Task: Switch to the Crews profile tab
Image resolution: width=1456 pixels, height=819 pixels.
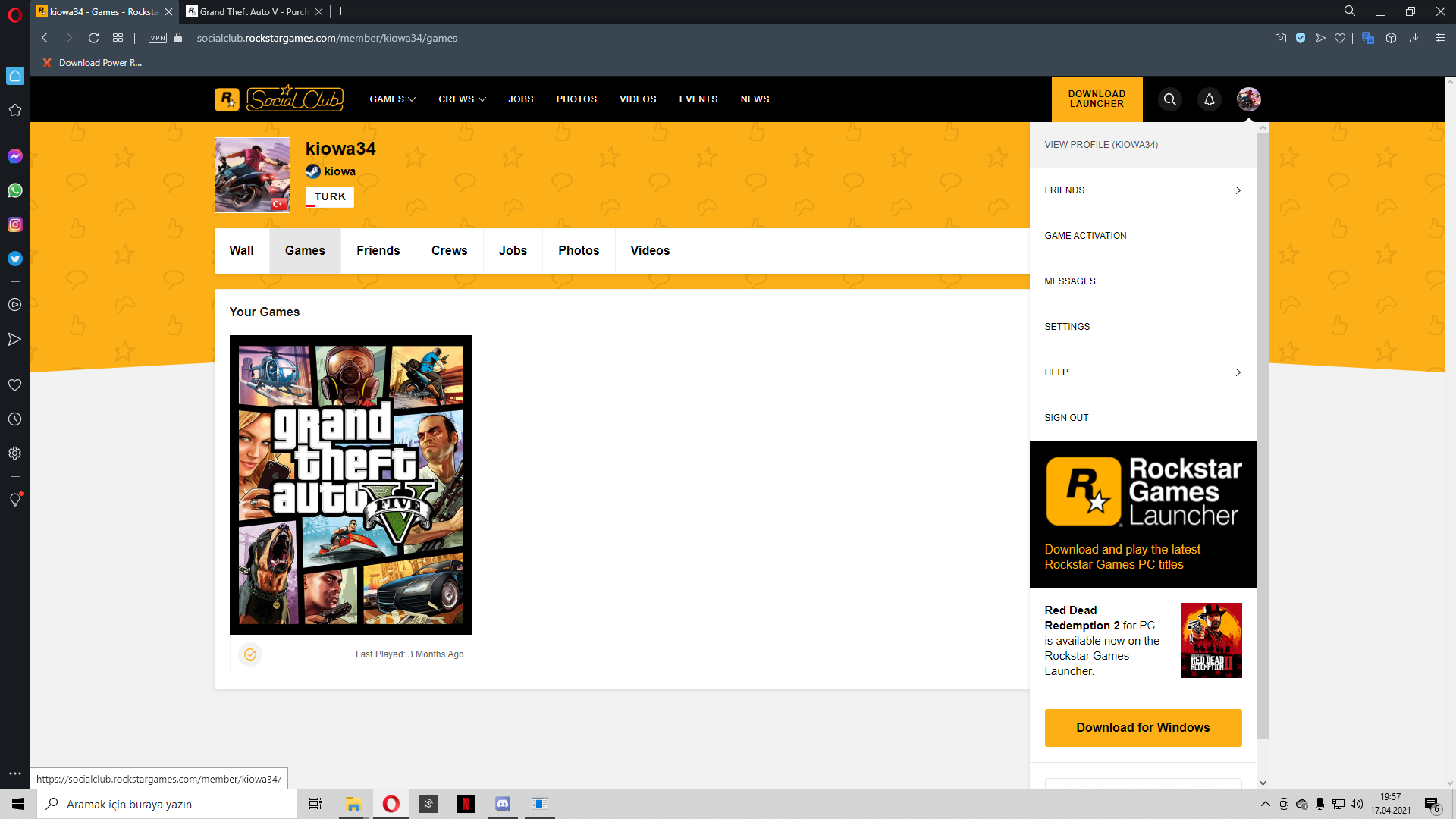Action: pos(449,250)
